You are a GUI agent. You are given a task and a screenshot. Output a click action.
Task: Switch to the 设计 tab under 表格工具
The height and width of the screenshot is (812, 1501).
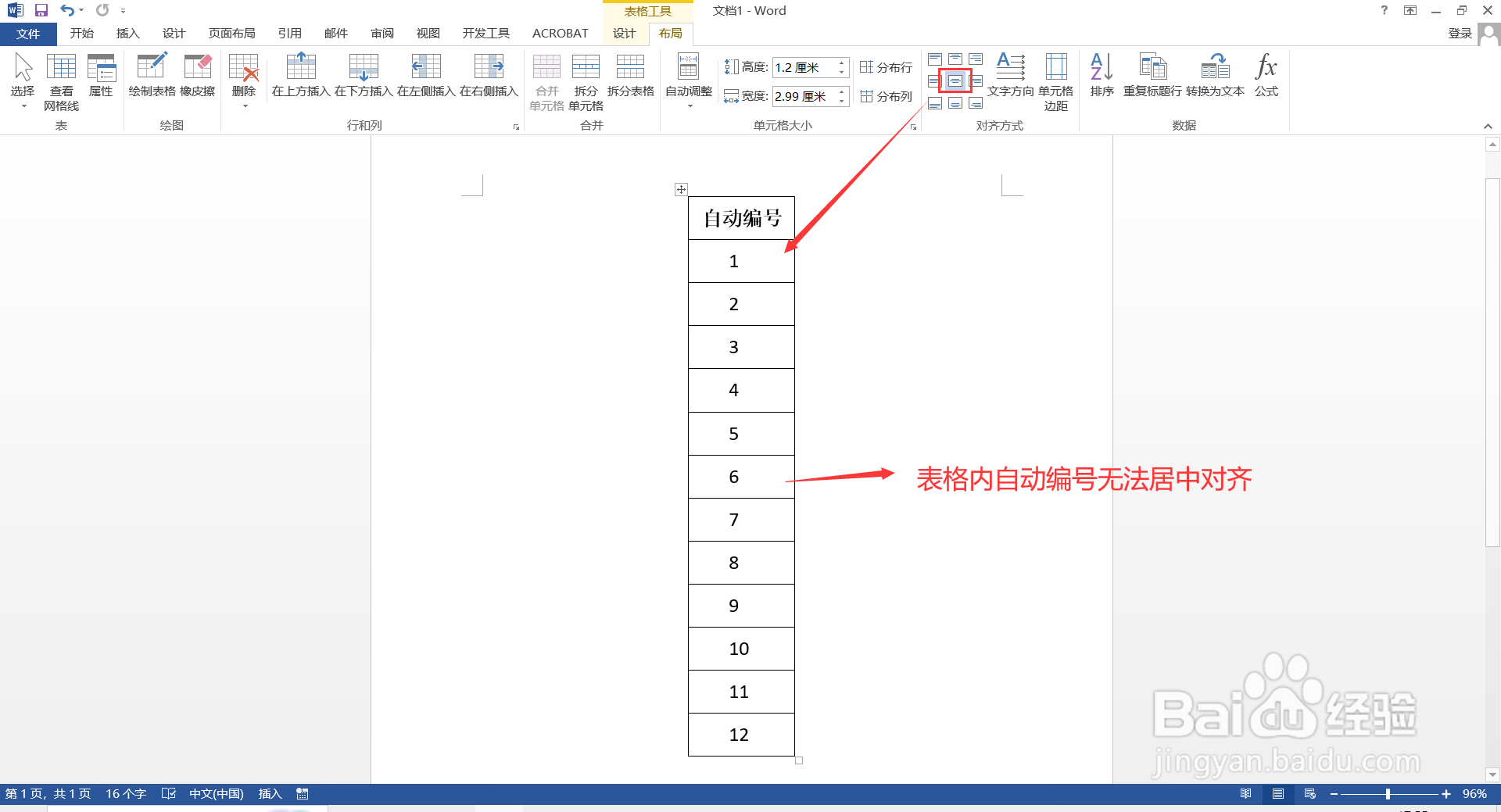pyautogui.click(x=623, y=33)
